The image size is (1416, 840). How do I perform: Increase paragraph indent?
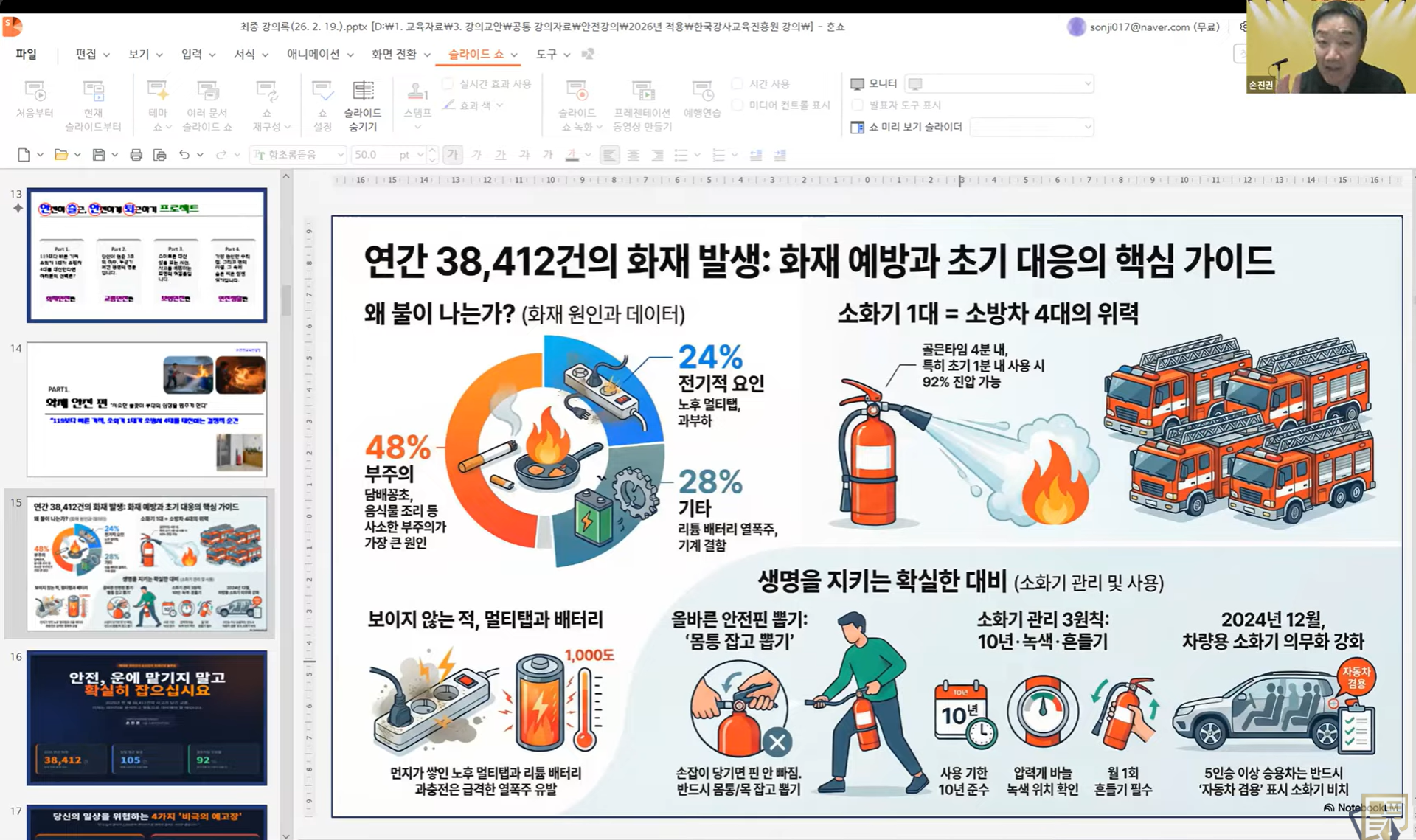[x=780, y=155]
